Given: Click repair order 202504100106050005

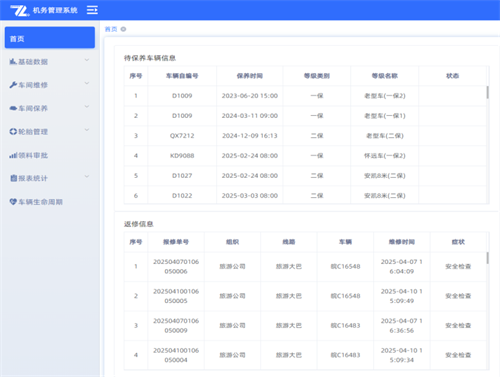Looking at the screenshot, I should (176, 296).
